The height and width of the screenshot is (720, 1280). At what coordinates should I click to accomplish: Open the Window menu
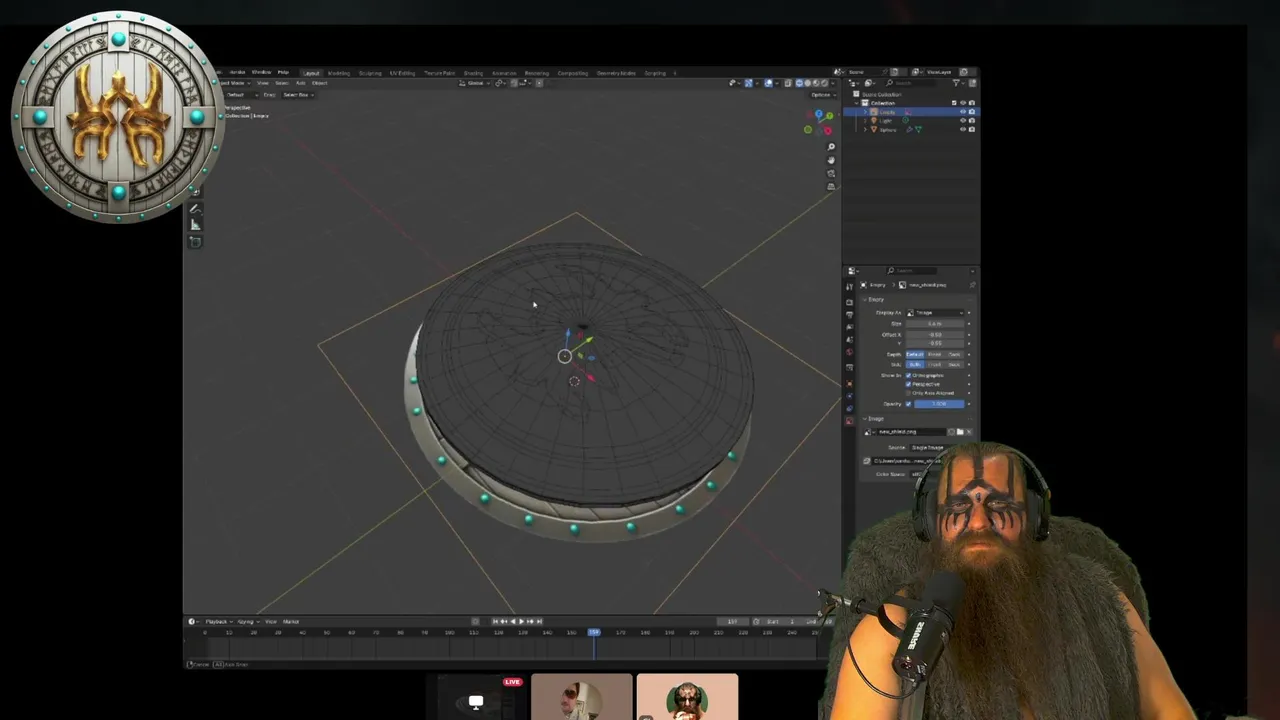coord(261,72)
